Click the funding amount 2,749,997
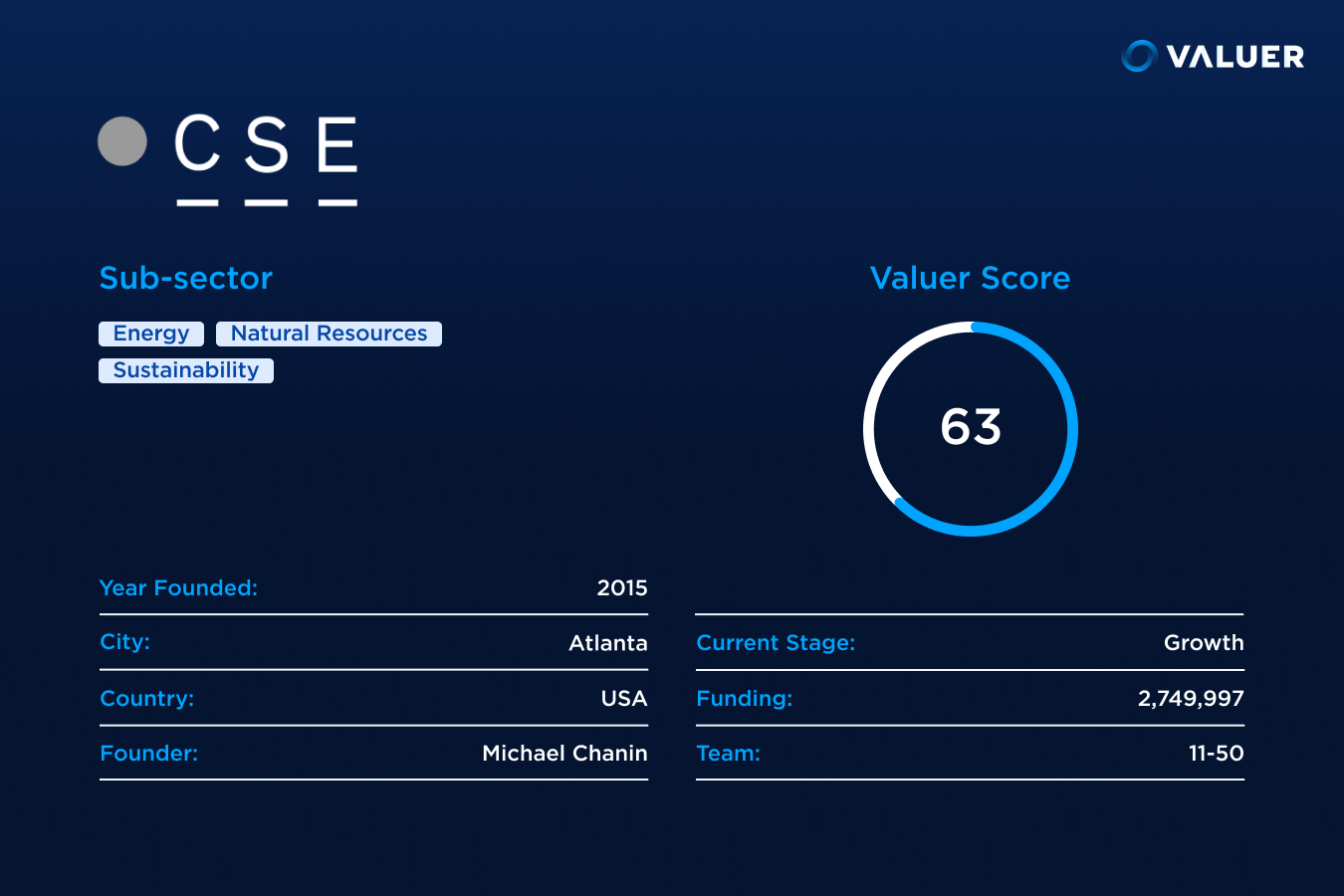The height and width of the screenshot is (896, 1344). tap(1191, 699)
